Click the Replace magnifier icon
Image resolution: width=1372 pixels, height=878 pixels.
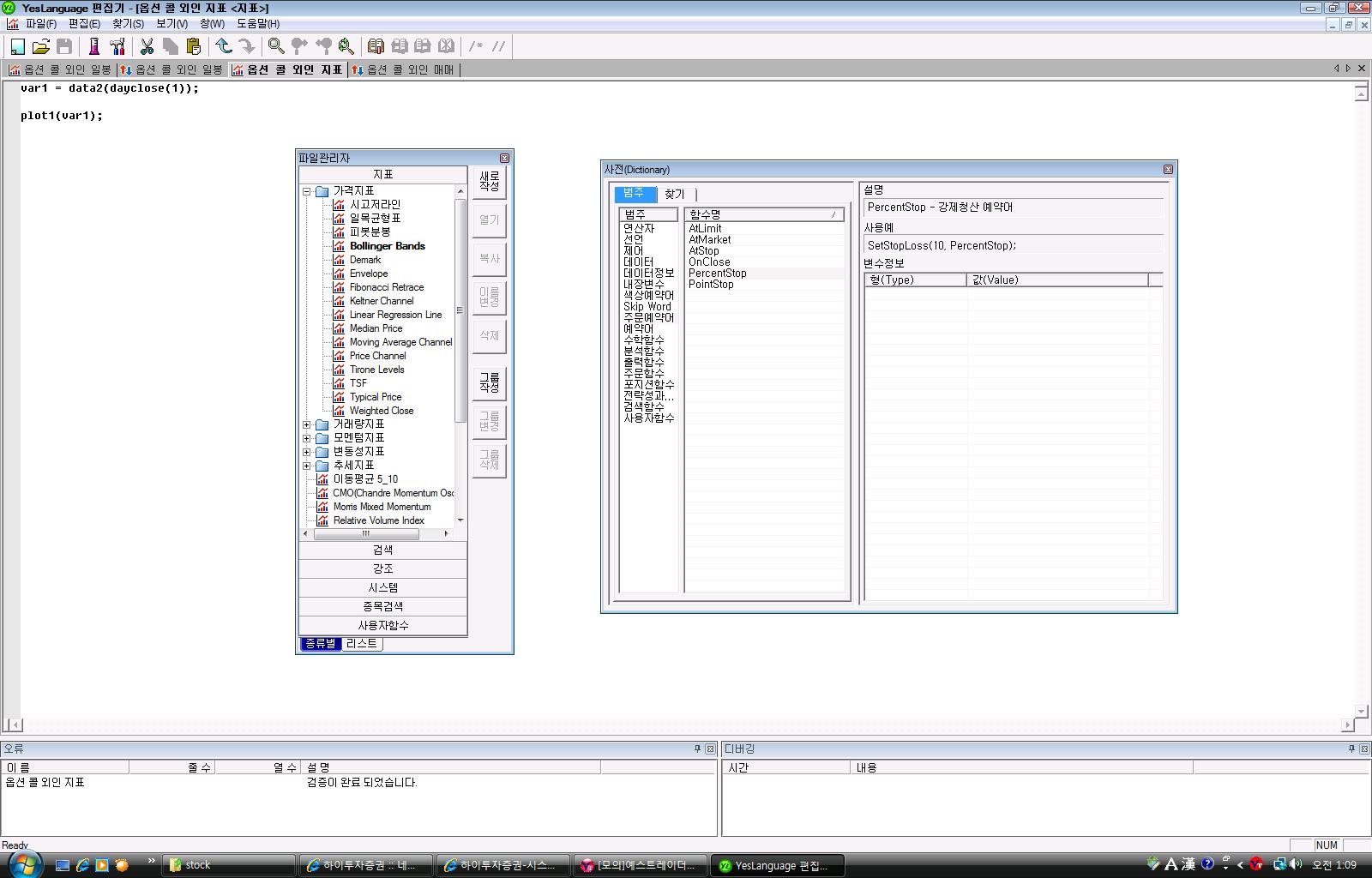[x=346, y=46]
